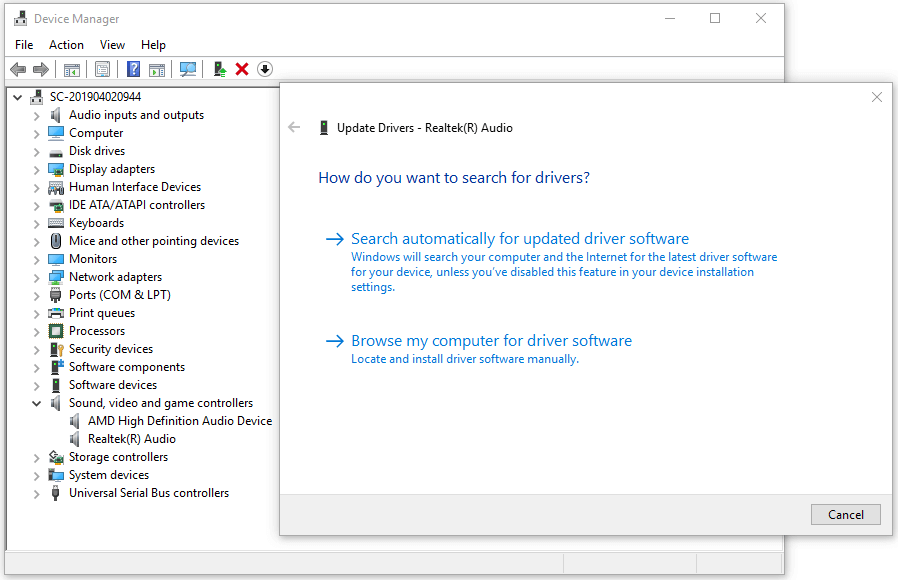Click the blue Help question mark toolbar icon

tap(133, 69)
